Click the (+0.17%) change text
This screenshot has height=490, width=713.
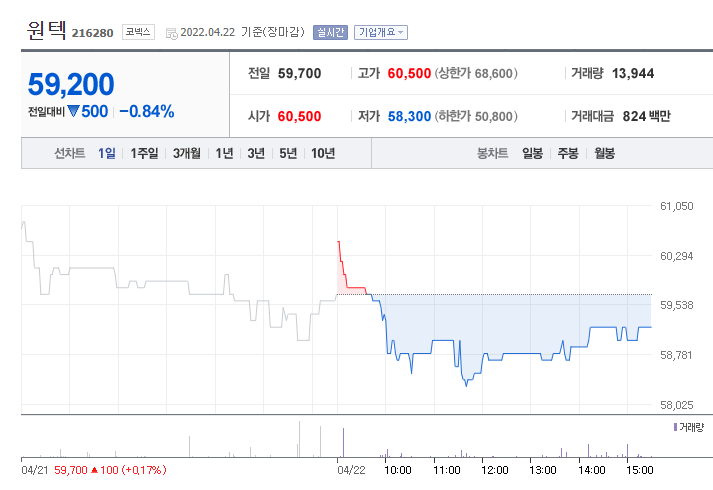(144, 470)
